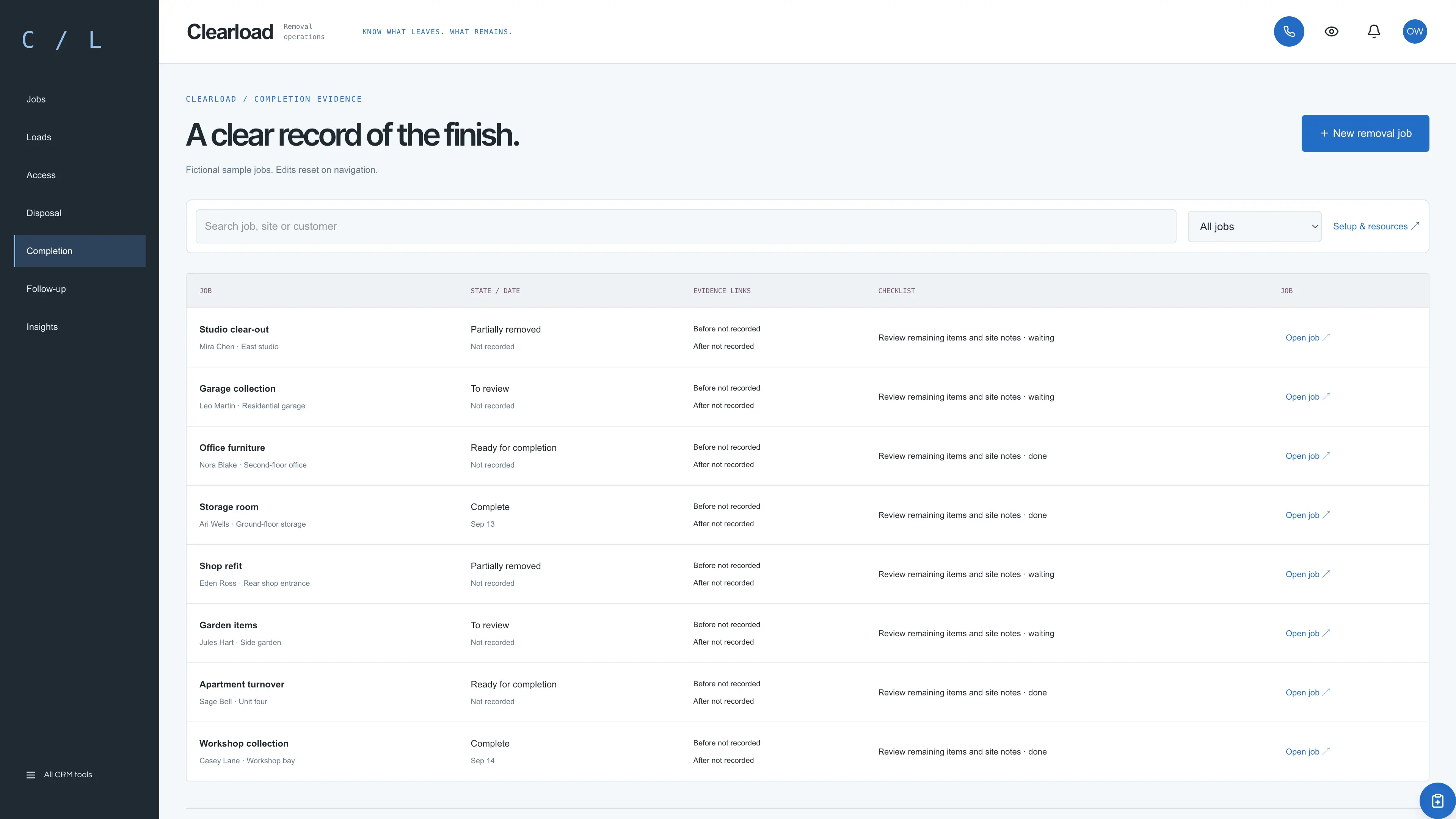Open job for Workshop collection row

(x=1307, y=752)
